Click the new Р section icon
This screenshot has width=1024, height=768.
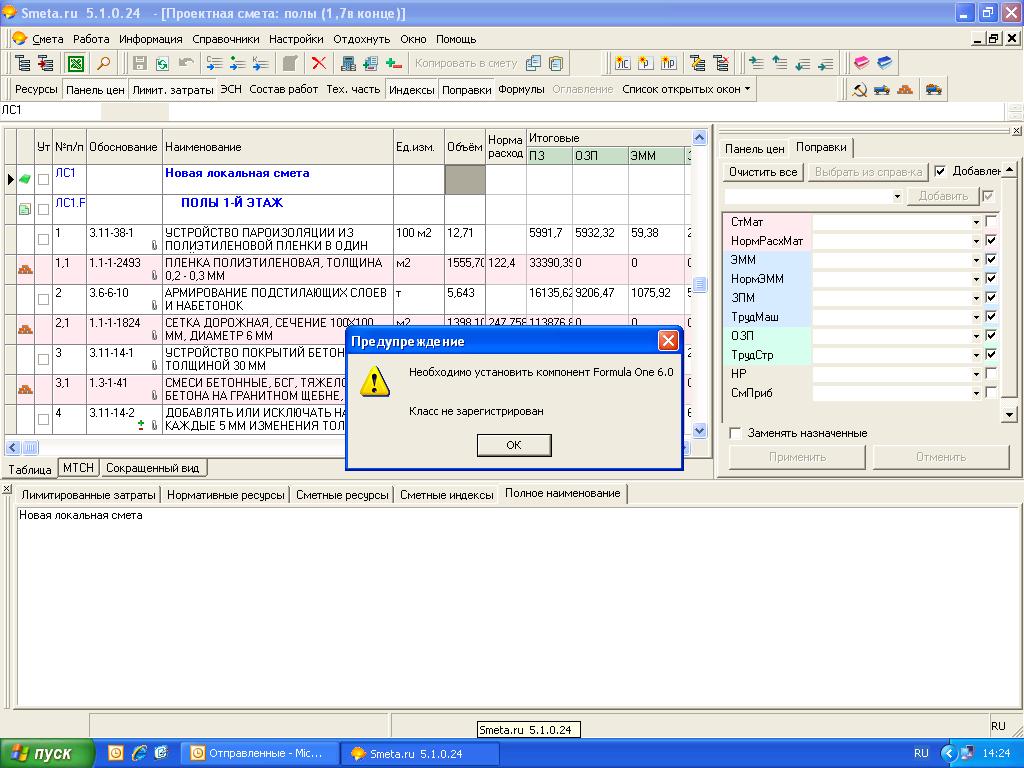click(x=645, y=63)
